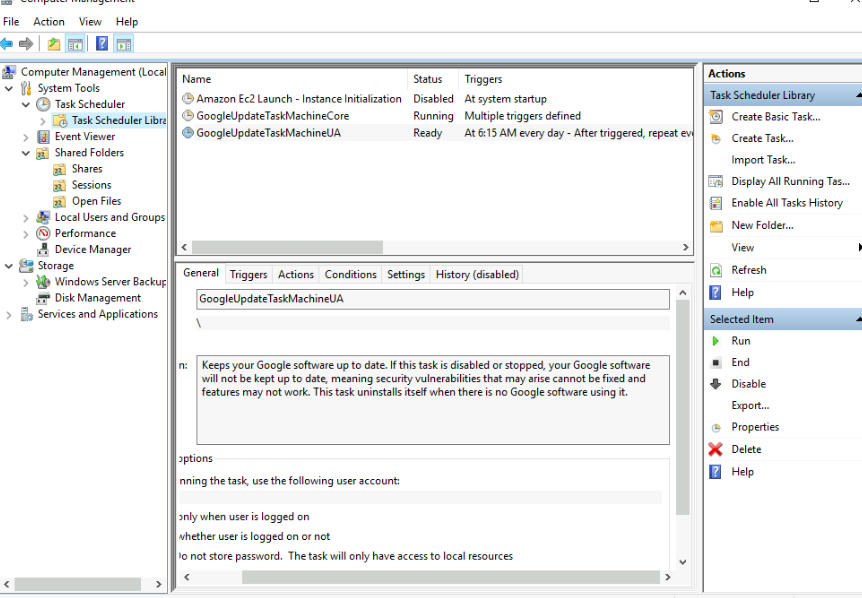Open the Action menu

coord(48,22)
